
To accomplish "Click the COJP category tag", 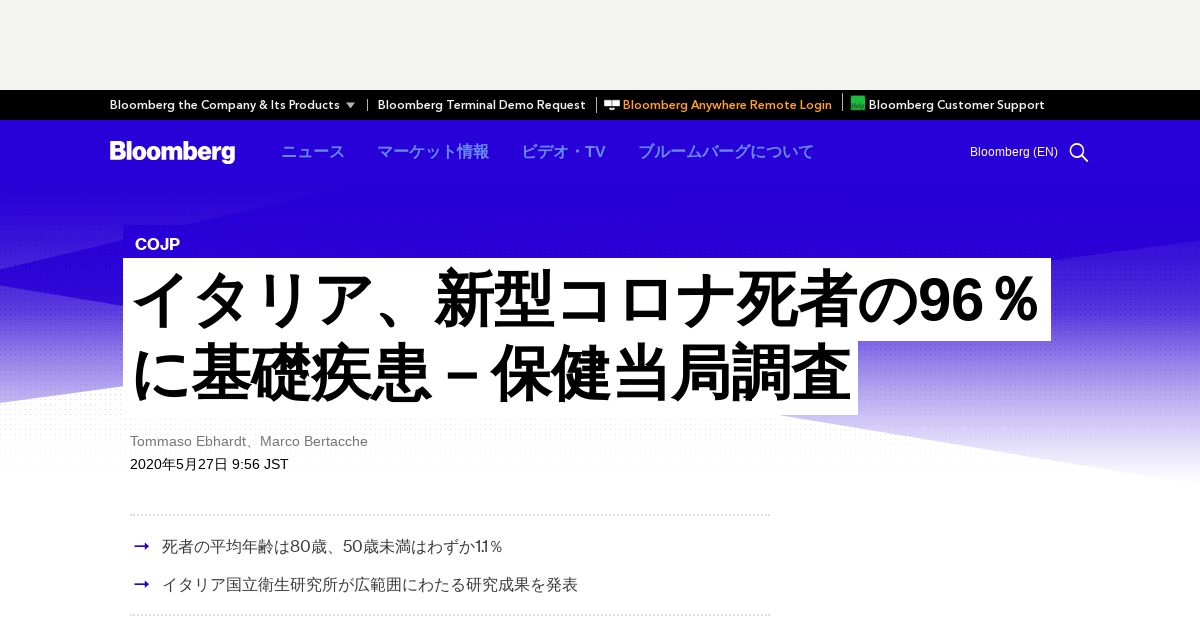I will pos(157,244).
